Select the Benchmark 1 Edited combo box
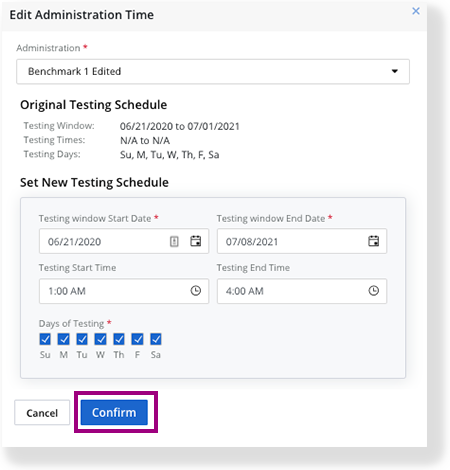Viewport: 450px width, 470px height. [213, 72]
